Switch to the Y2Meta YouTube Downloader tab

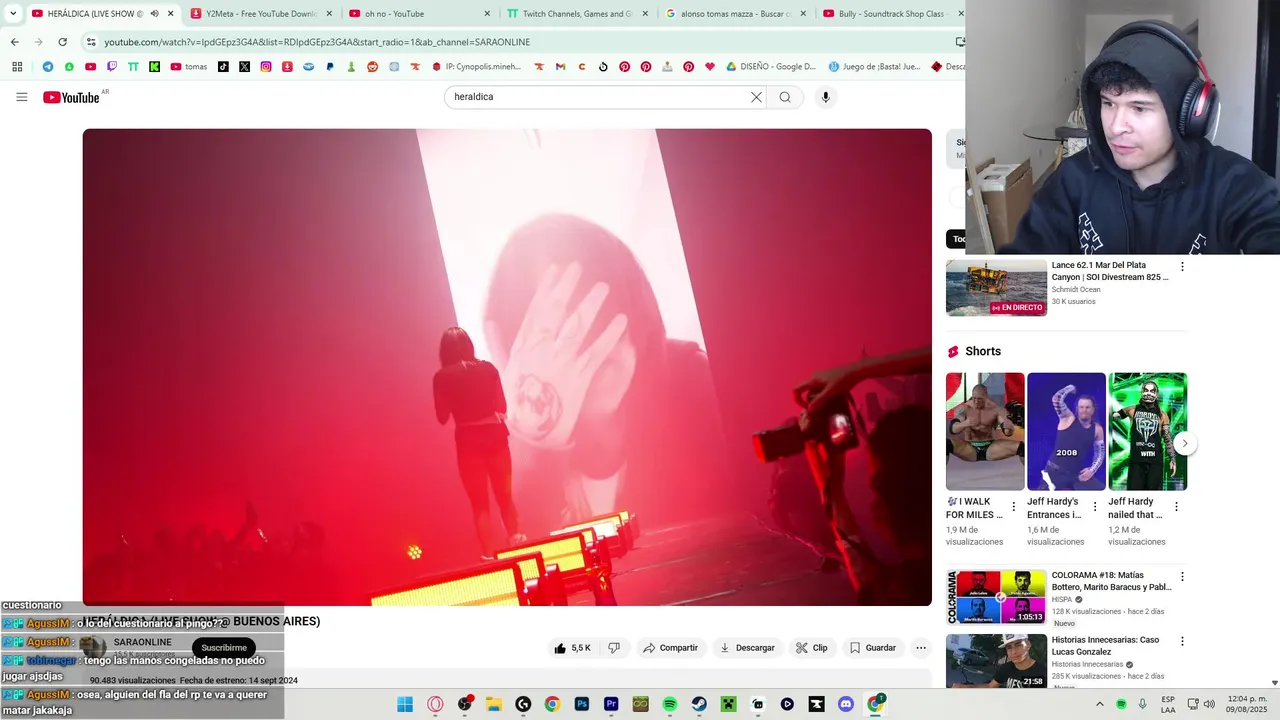pos(261,14)
